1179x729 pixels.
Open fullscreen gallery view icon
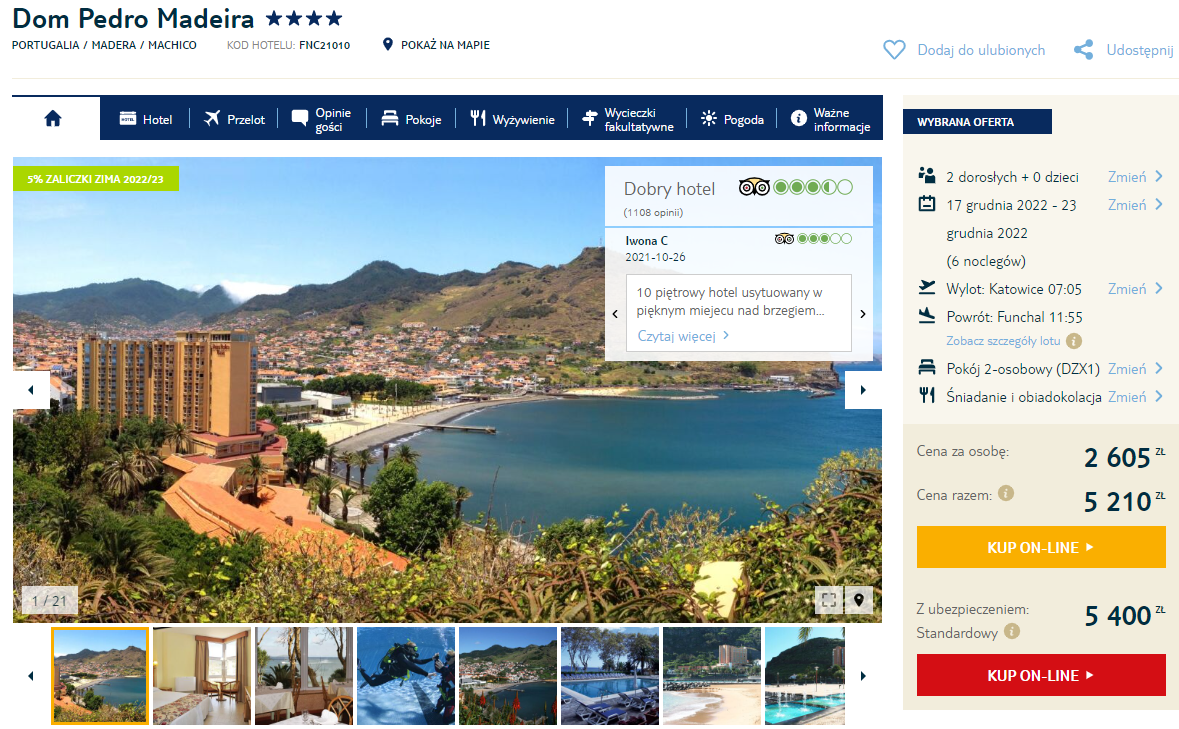coord(828,600)
